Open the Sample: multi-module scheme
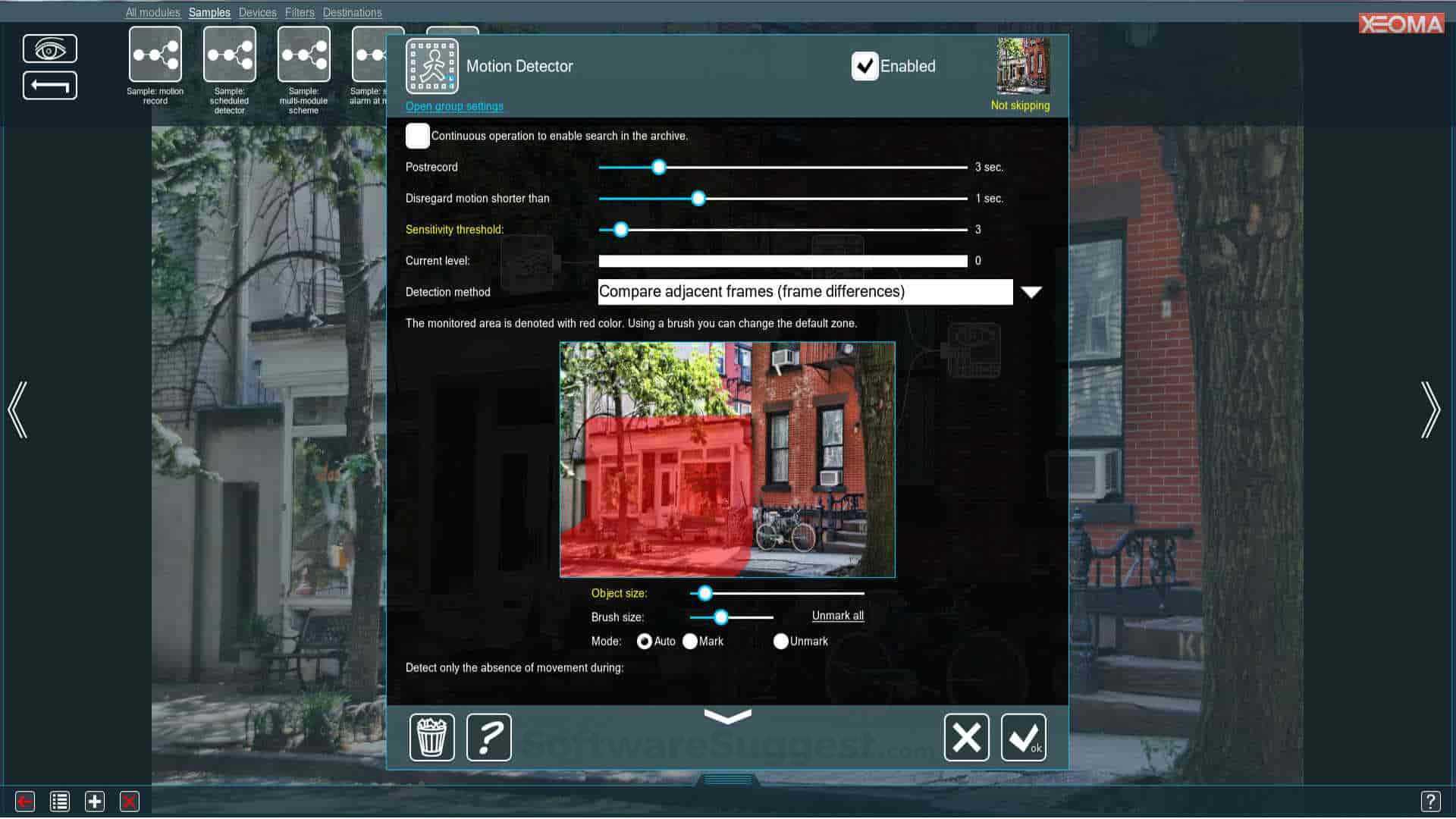Viewport: 1456px width, 819px height. click(303, 54)
